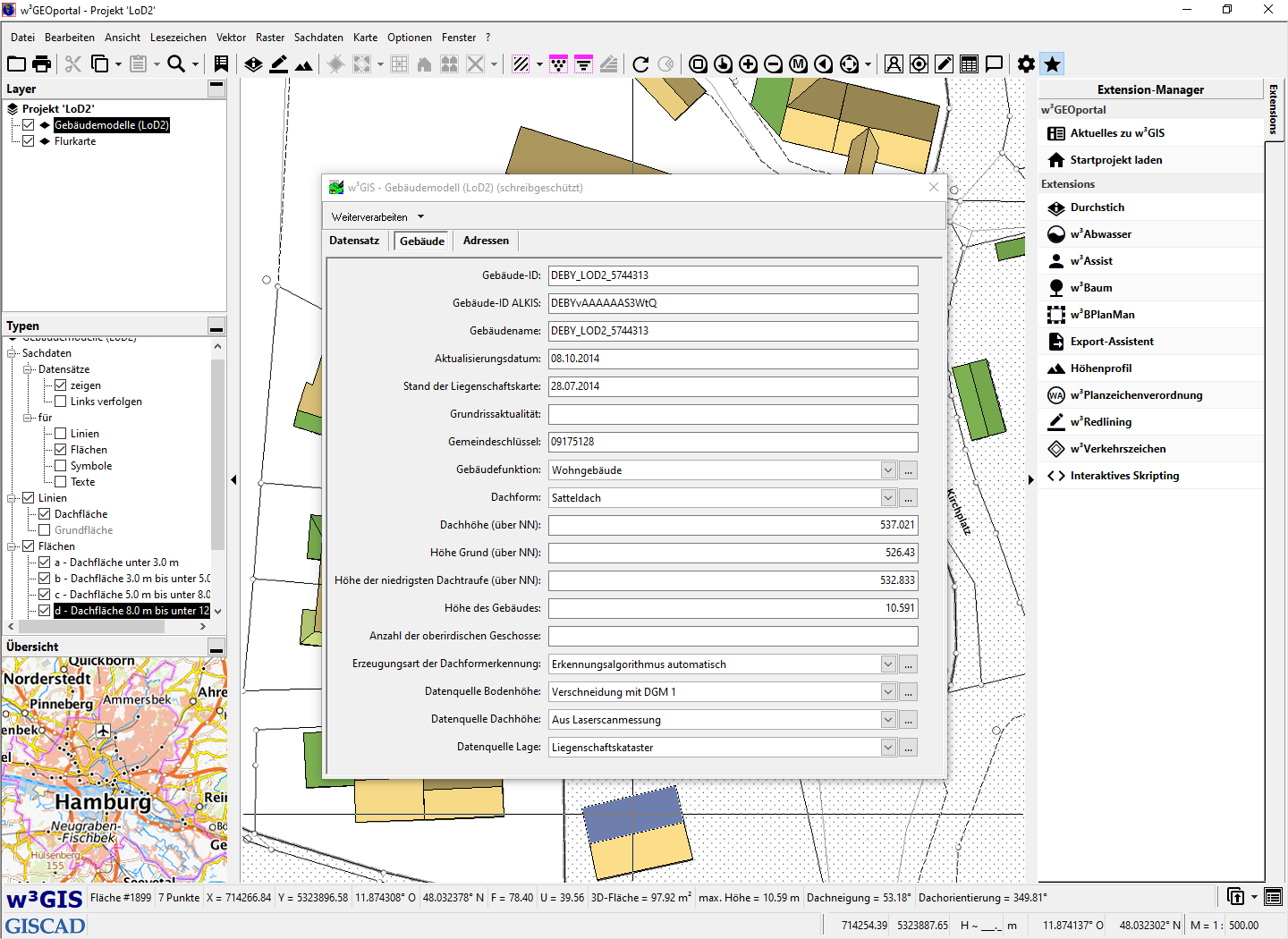The width and height of the screenshot is (1288, 939).
Task: Open project via folder icon in toolbar
Action: coord(16,63)
